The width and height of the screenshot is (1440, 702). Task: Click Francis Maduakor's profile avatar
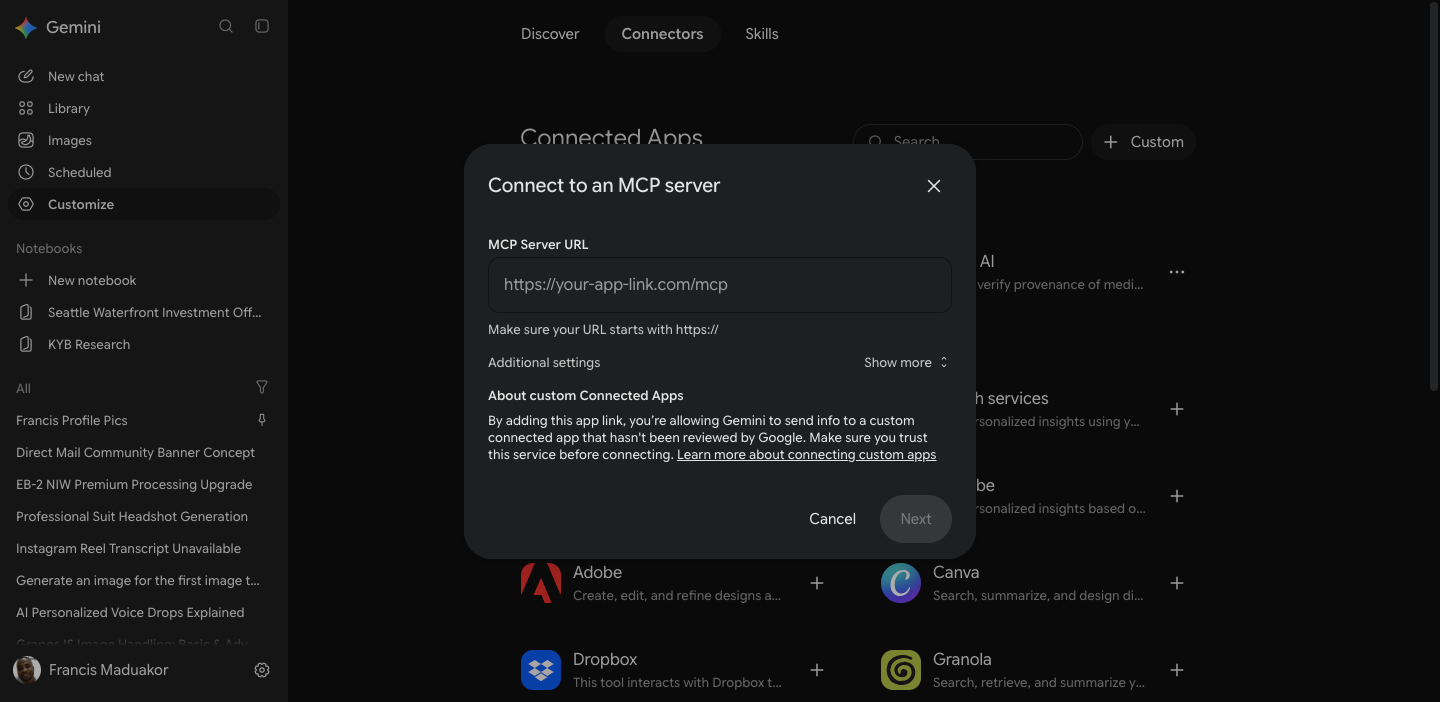(x=27, y=670)
